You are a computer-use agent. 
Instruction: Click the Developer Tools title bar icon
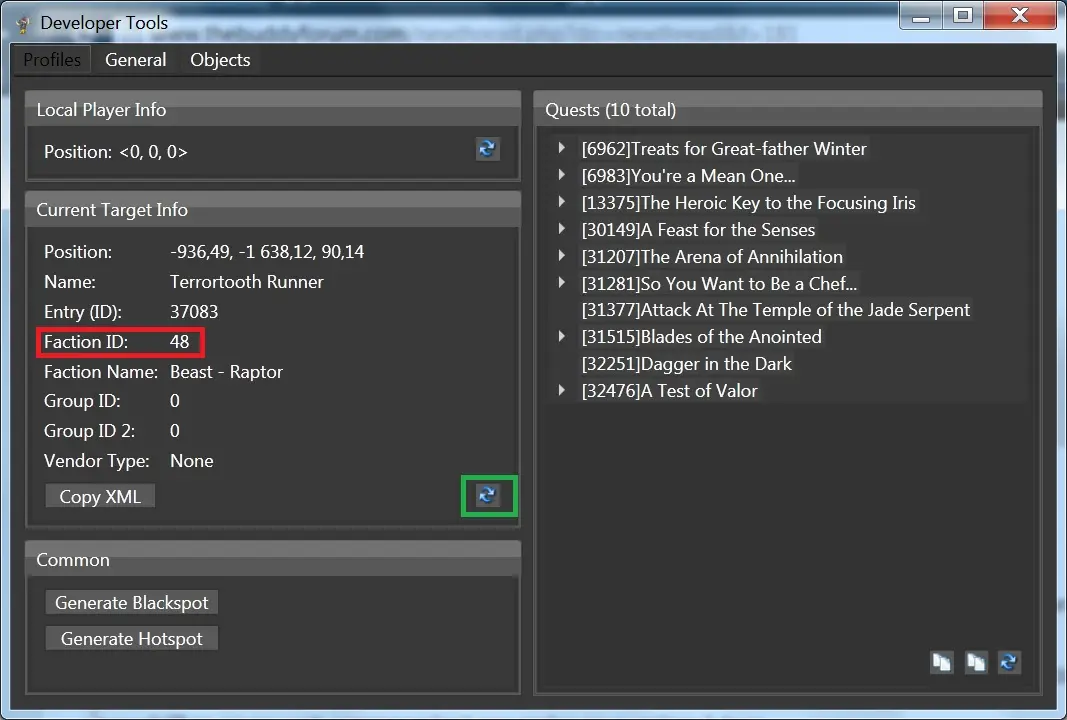click(x=22, y=22)
